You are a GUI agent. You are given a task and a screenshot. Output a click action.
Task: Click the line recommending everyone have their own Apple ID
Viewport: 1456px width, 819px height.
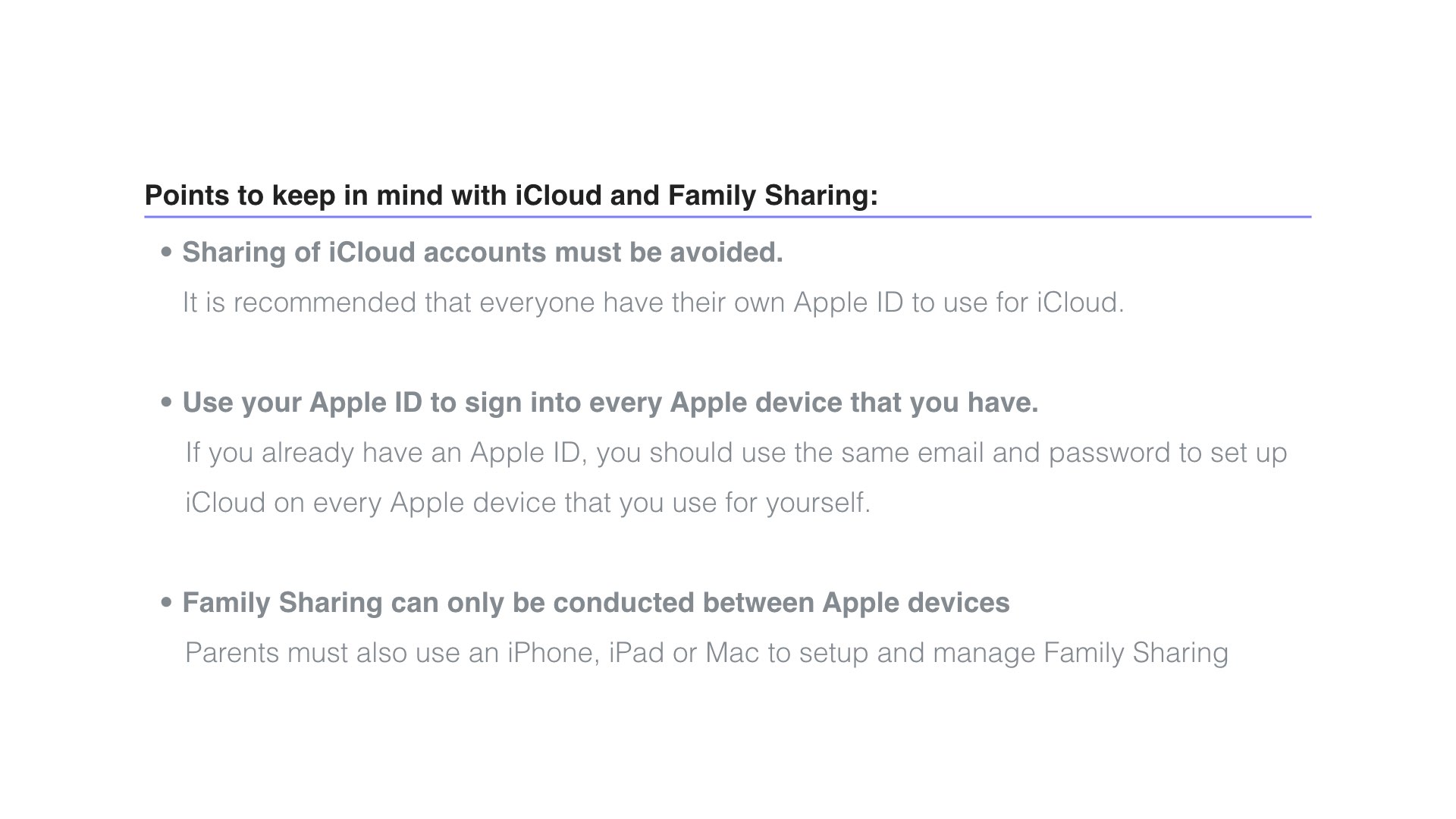pos(653,303)
